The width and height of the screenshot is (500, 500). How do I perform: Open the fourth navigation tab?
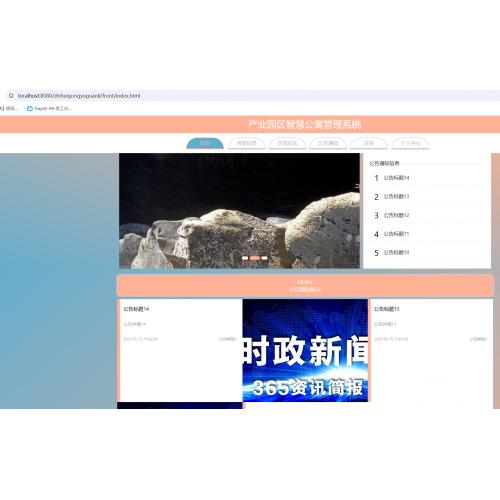coord(328,143)
